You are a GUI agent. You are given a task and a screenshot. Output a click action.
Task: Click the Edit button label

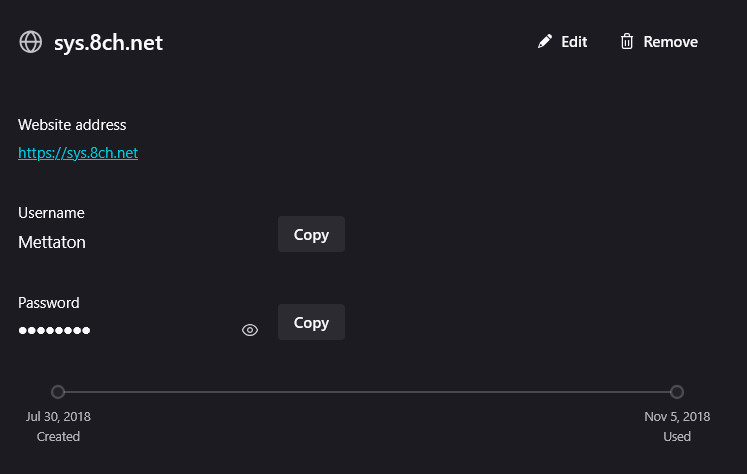pos(574,42)
